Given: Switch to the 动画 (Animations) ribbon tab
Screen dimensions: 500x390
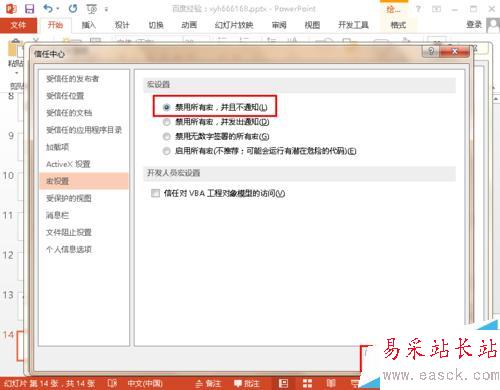Looking at the screenshot, I should click(189, 25).
